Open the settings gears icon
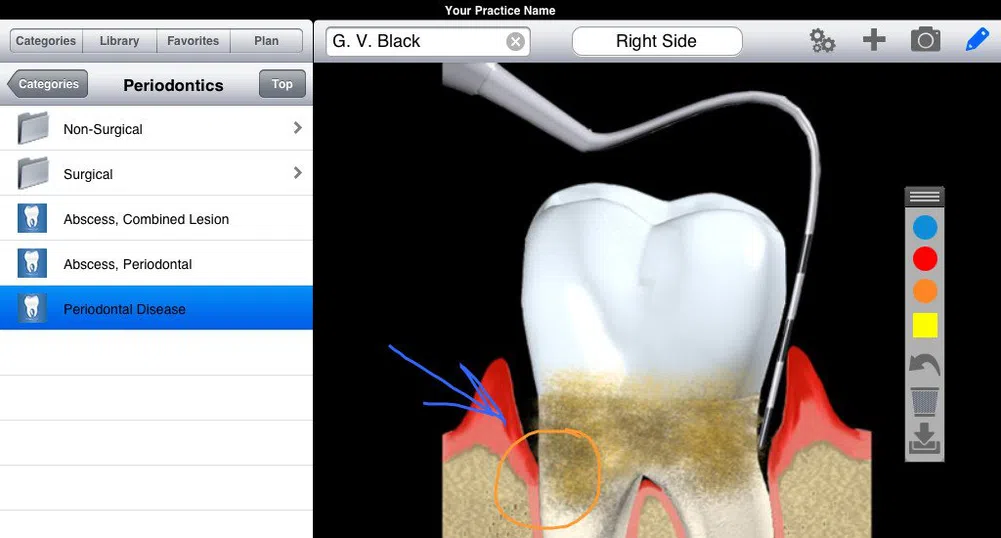Screen dimensions: 1001x538 click(822, 41)
